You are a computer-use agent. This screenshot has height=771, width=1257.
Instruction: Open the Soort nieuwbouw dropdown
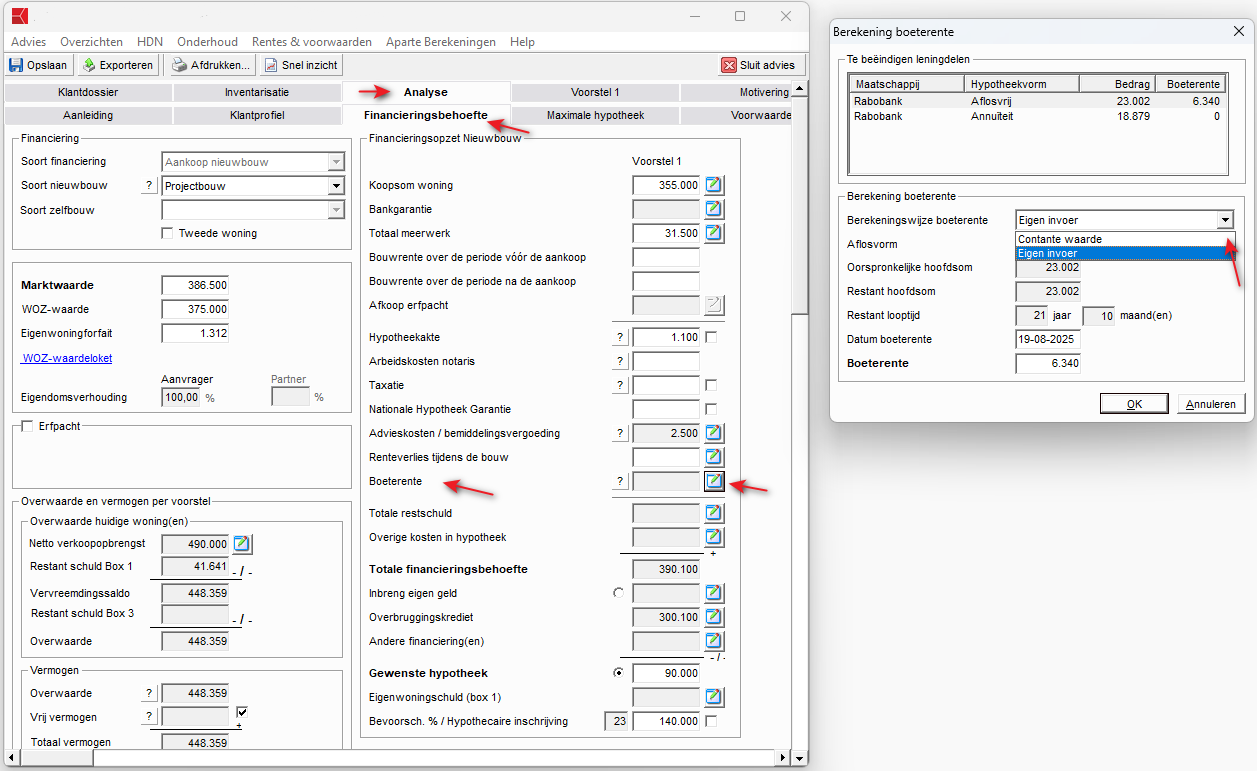pyautogui.click(x=336, y=186)
